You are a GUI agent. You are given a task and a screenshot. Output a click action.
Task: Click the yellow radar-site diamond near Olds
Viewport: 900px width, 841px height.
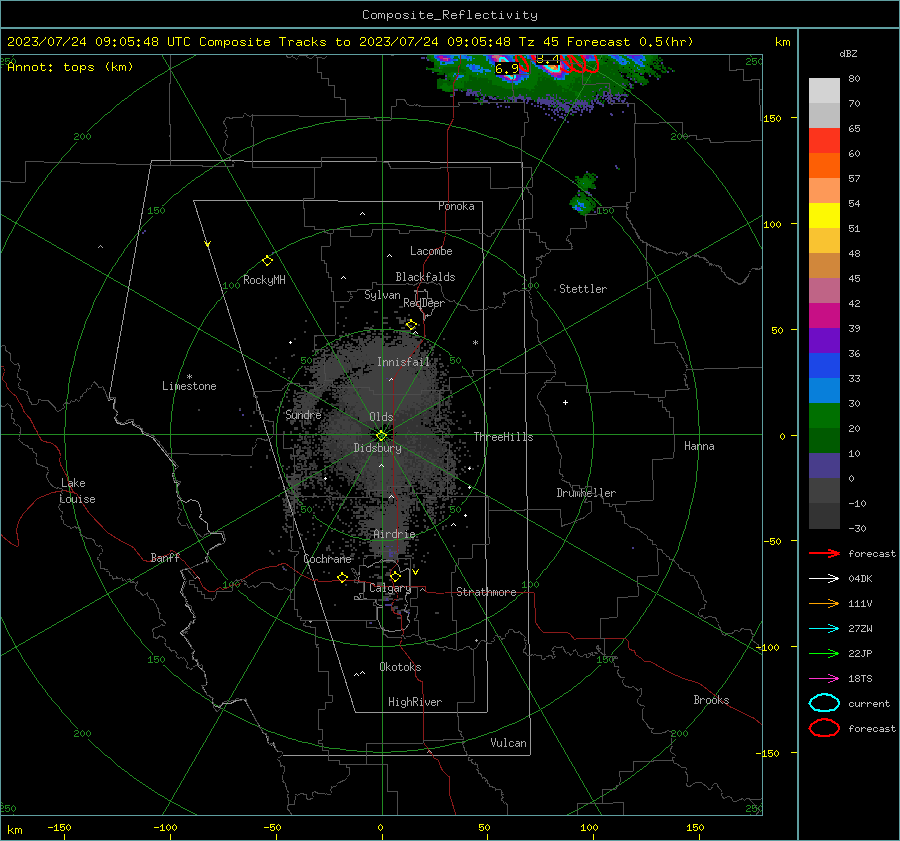click(x=381, y=436)
